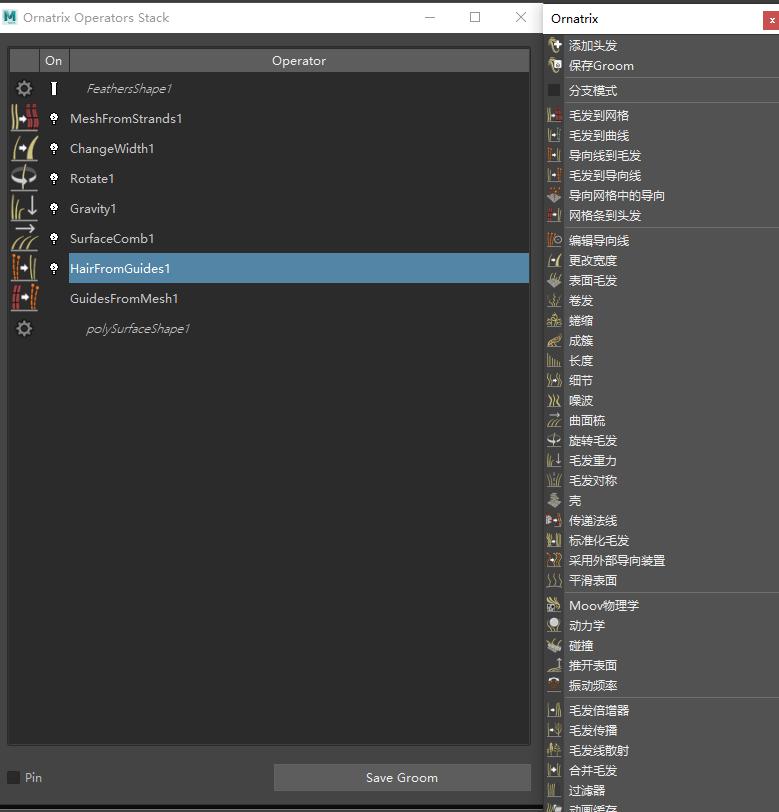Click the SurfaceComb1 operator icon
Screen dimensions: 779x812
coord(24,239)
